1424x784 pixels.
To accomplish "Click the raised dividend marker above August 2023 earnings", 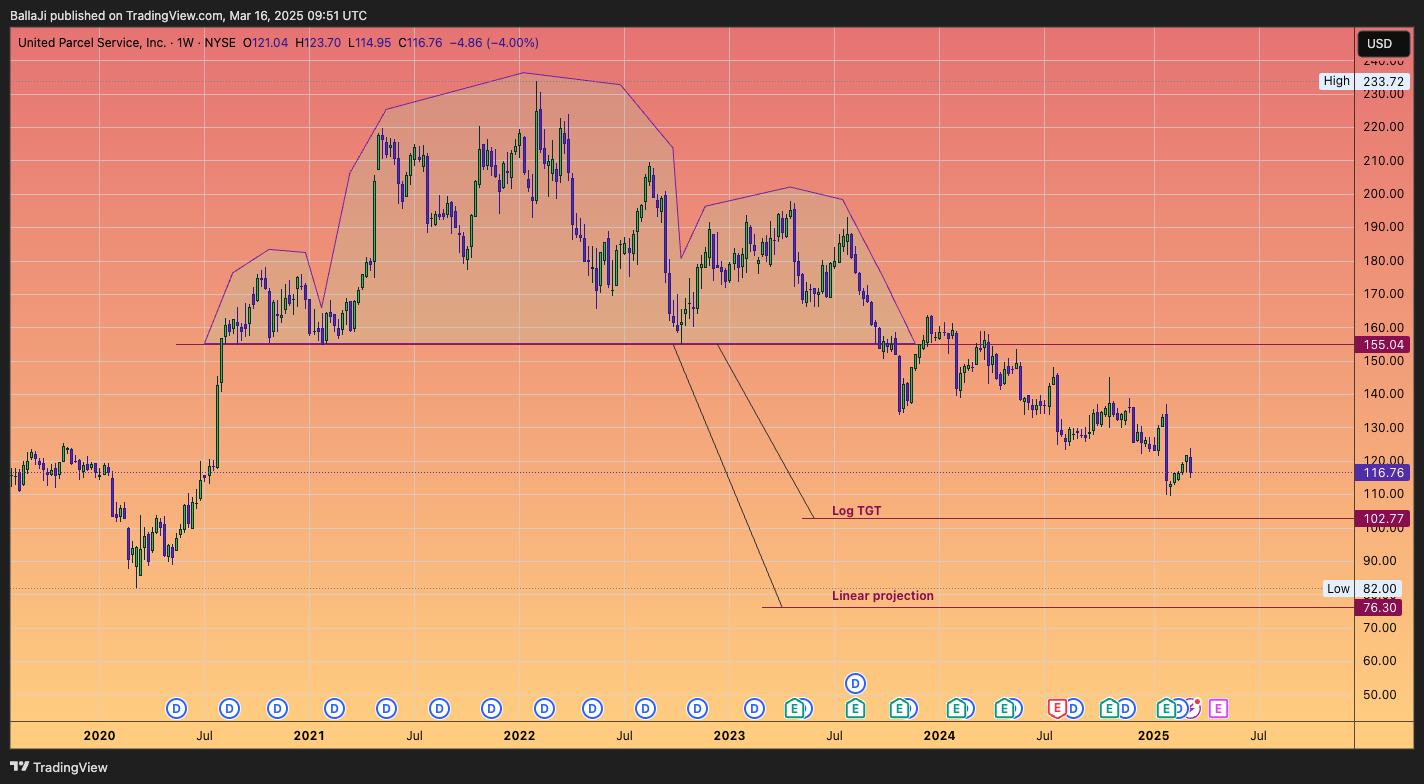I will [x=855, y=684].
